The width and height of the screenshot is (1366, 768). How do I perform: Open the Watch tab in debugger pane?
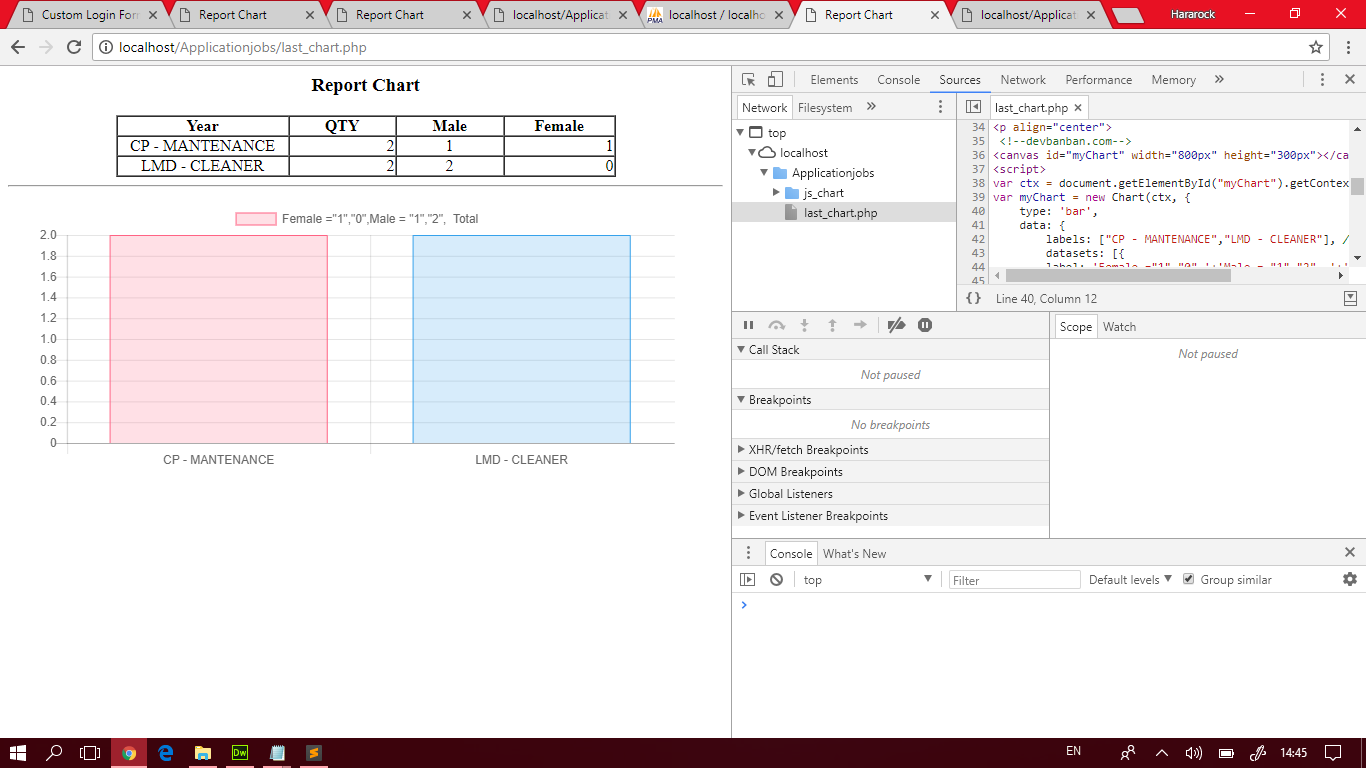(x=1119, y=327)
